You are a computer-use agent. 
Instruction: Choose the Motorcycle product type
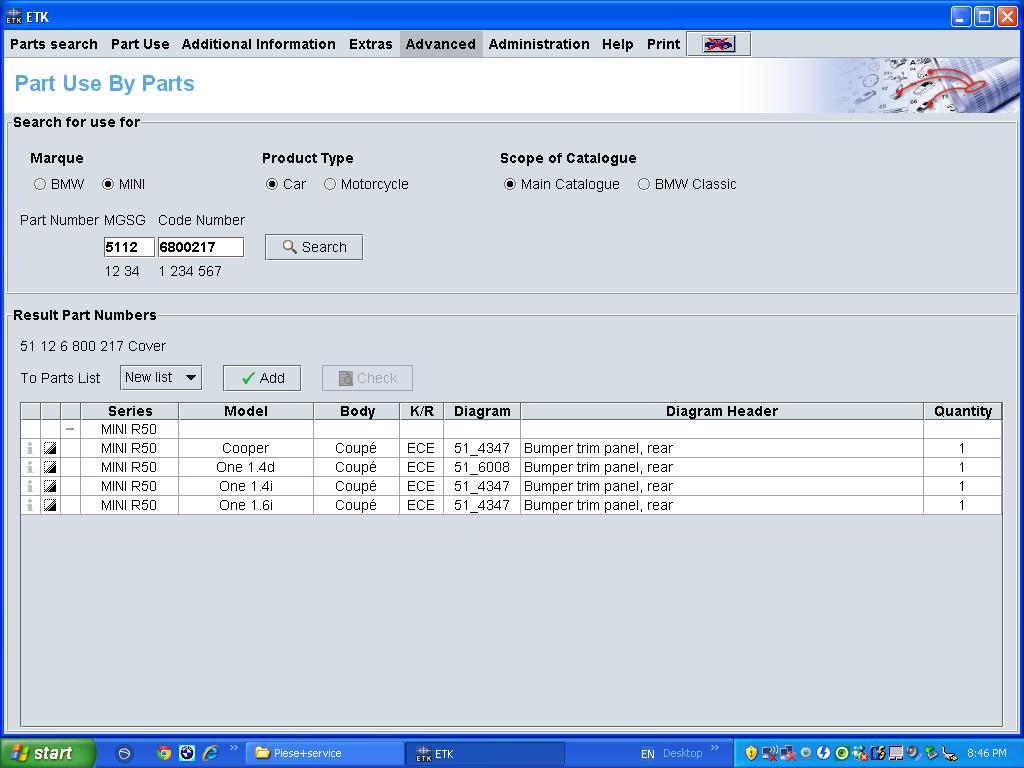(x=330, y=184)
